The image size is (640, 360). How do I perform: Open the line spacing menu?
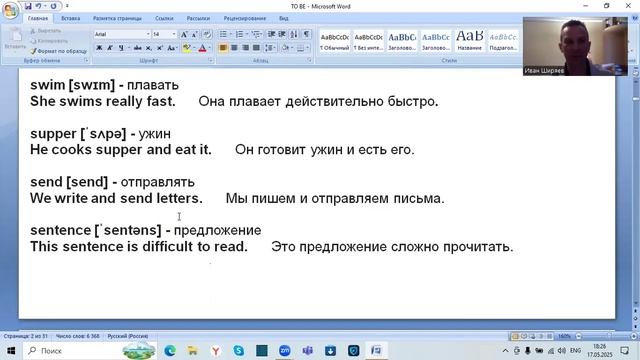[269, 48]
